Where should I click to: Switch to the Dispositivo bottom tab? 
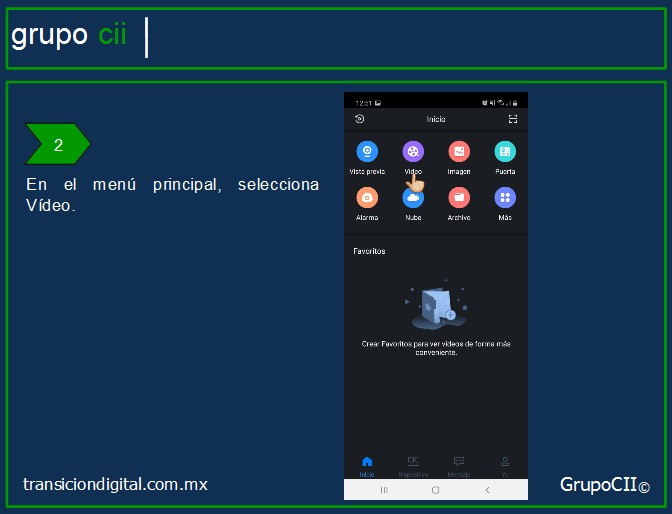tap(413, 465)
